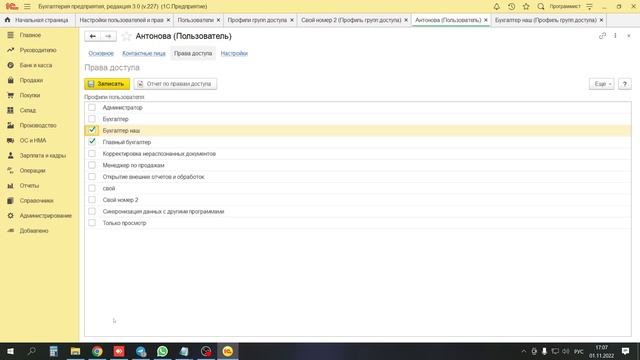
Task: Open Windows Start menu
Action: [10, 351]
